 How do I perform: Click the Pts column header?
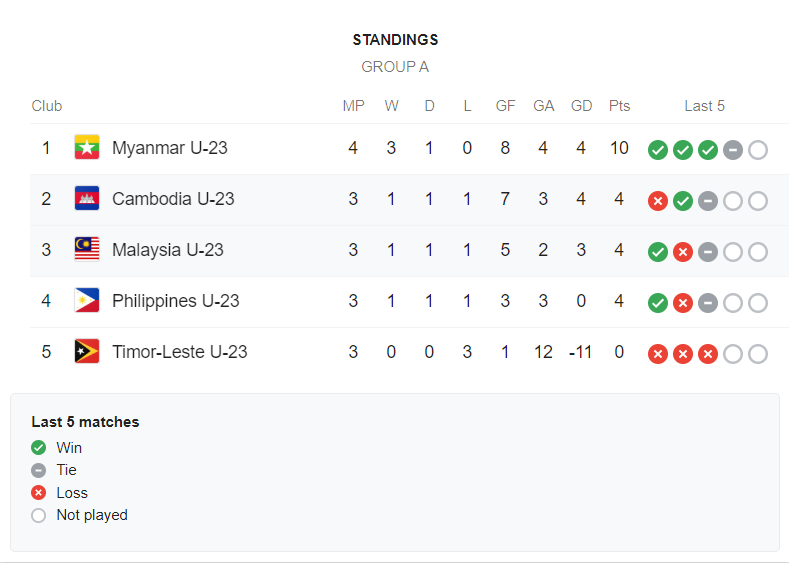tap(619, 106)
